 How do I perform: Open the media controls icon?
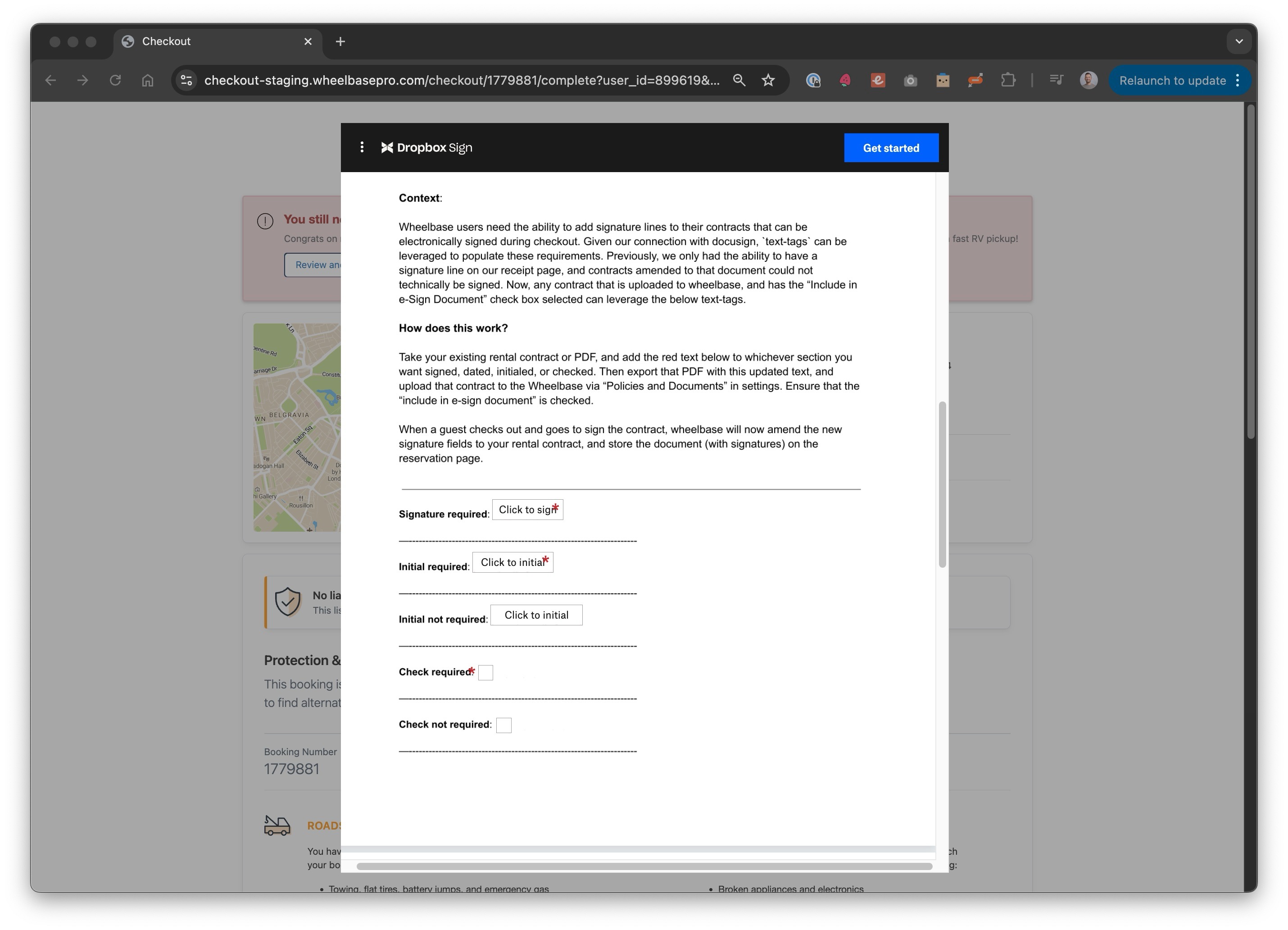[x=1057, y=80]
